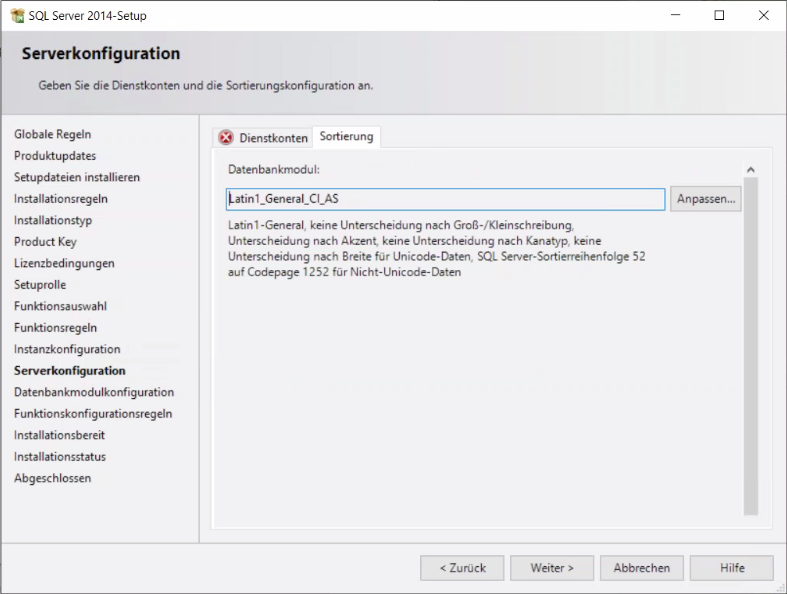787x594 pixels.
Task: Maximize the SQL Server setup window
Action: click(718, 16)
